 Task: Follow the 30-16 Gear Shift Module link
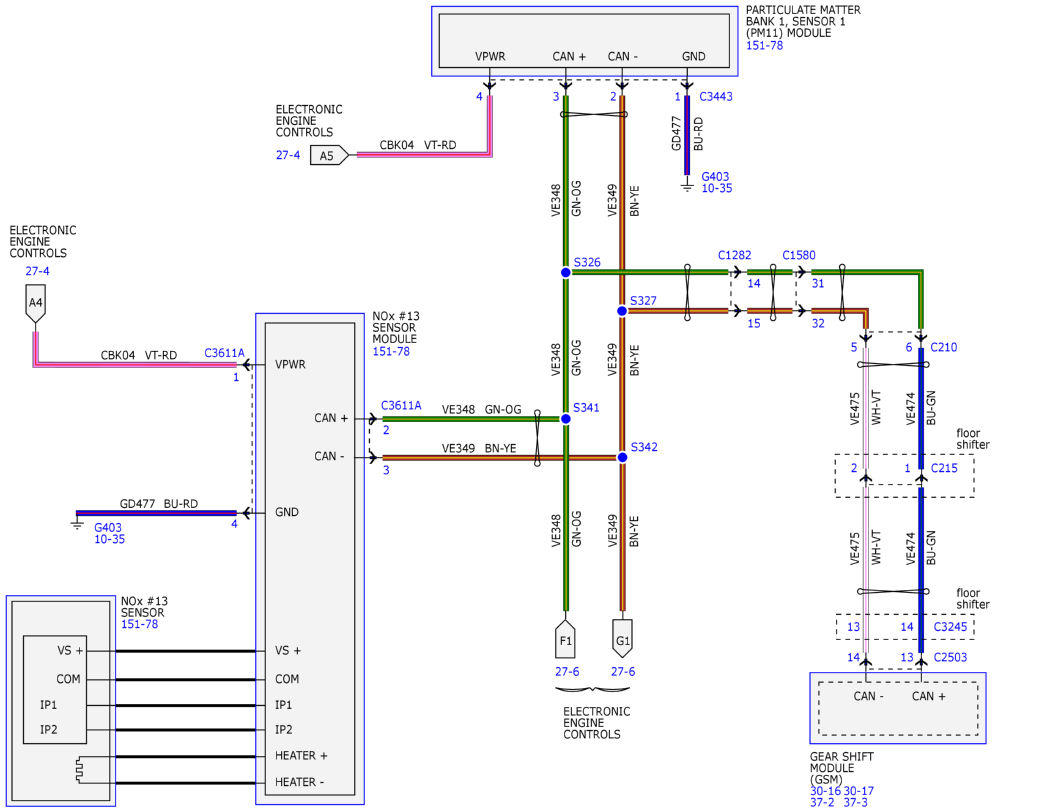pos(824,791)
